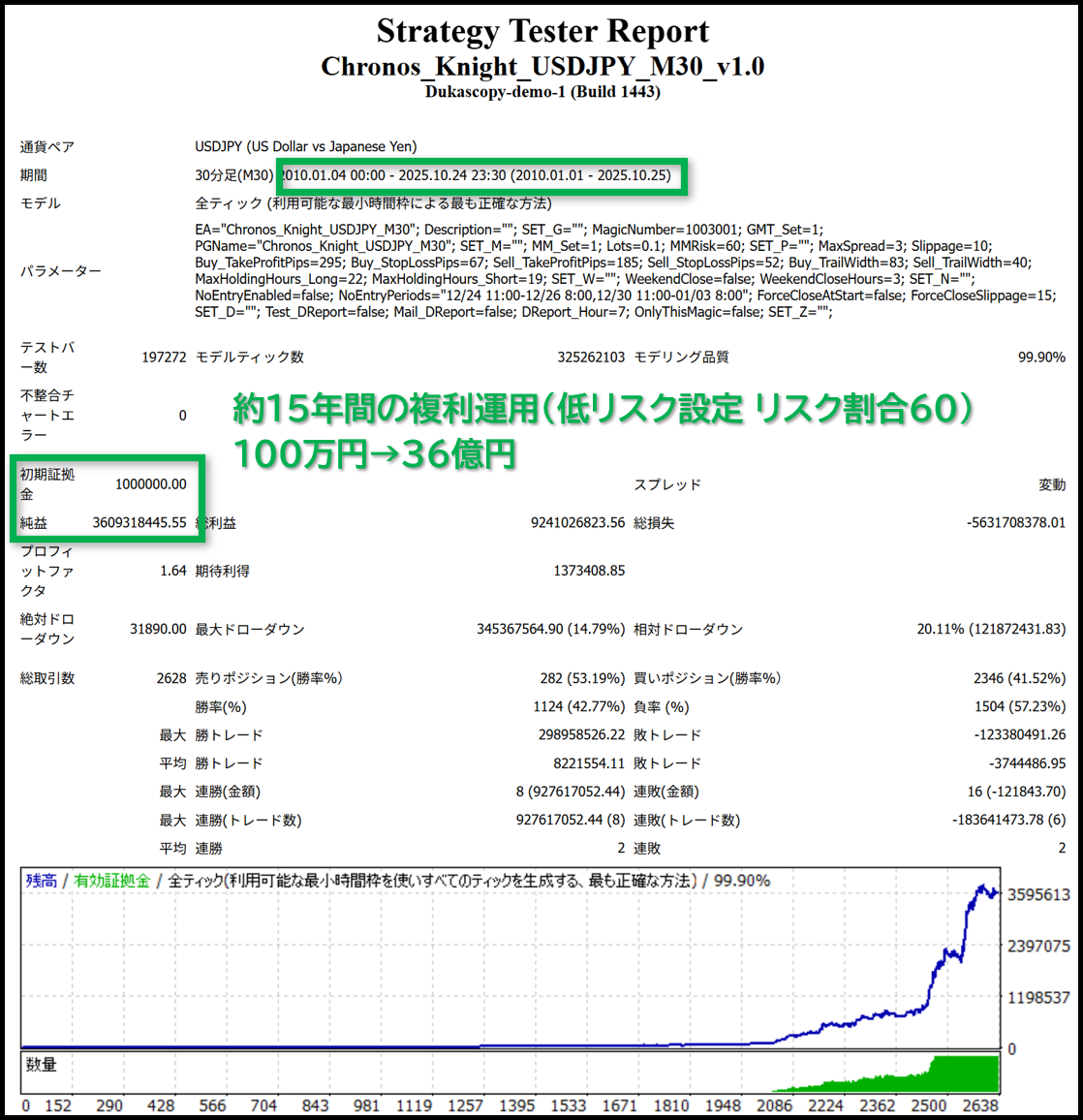Screen dimensions: 1083x1120
Task: Click consecutive losses value 16 (-121843.70)
Action: [1016, 792]
